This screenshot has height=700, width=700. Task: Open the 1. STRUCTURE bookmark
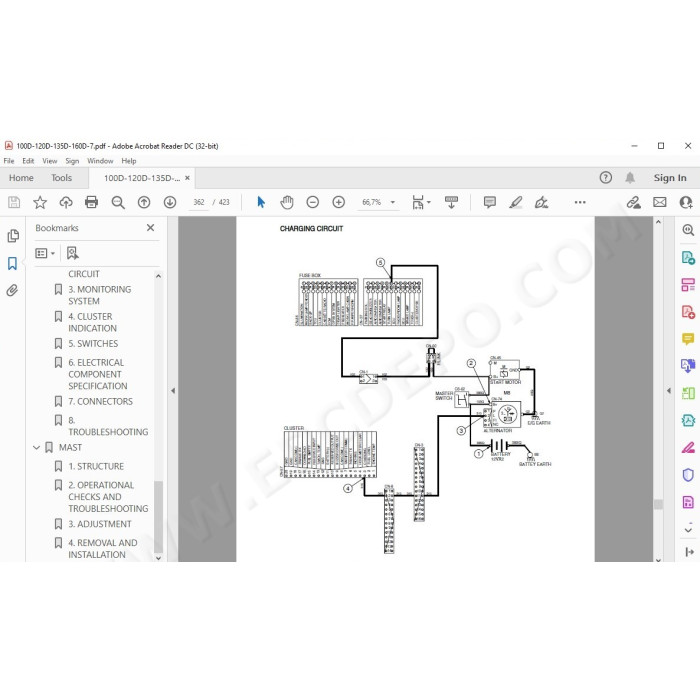pos(96,466)
